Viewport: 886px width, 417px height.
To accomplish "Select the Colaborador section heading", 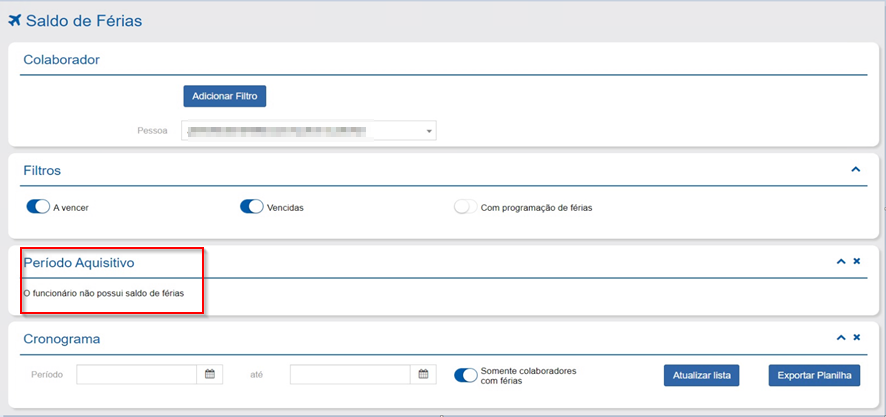I will pos(61,59).
